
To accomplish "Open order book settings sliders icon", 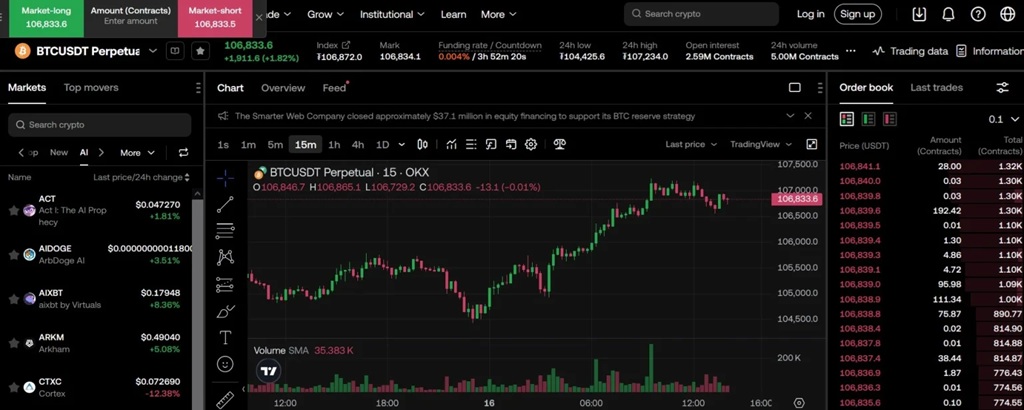I will pyautogui.click(x=1002, y=87).
